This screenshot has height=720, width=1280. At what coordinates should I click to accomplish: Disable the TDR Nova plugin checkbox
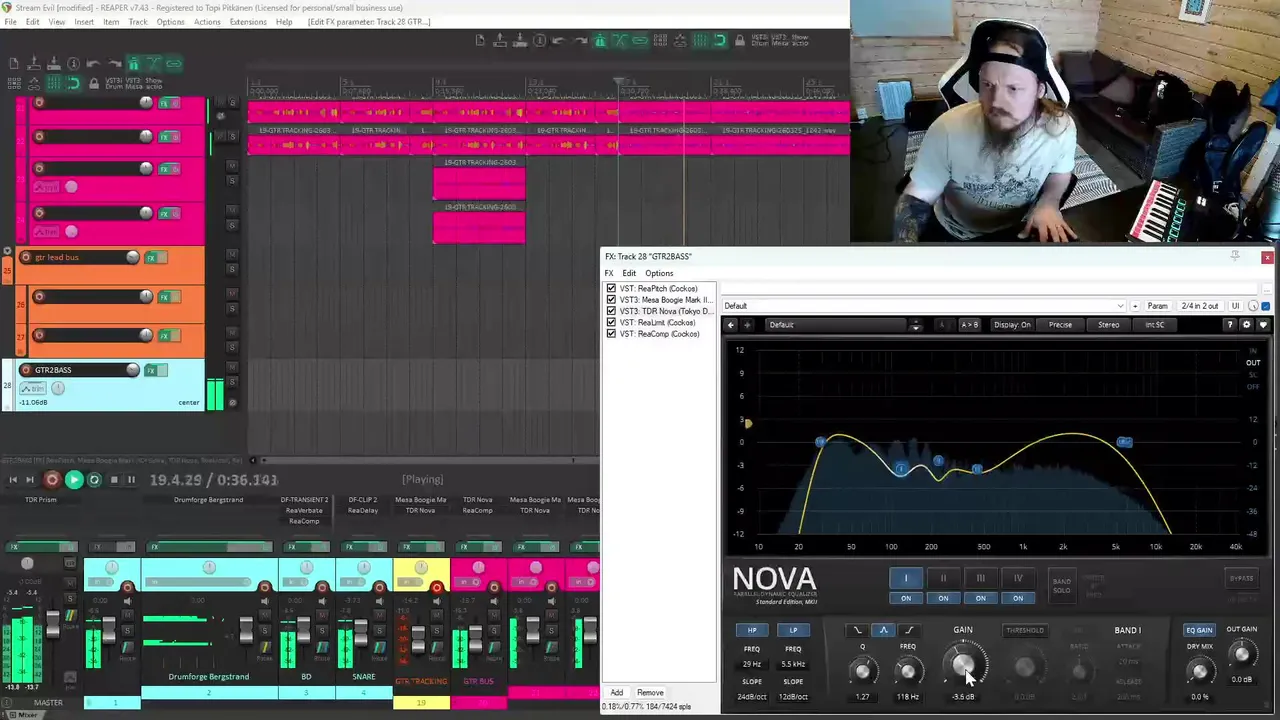(611, 311)
